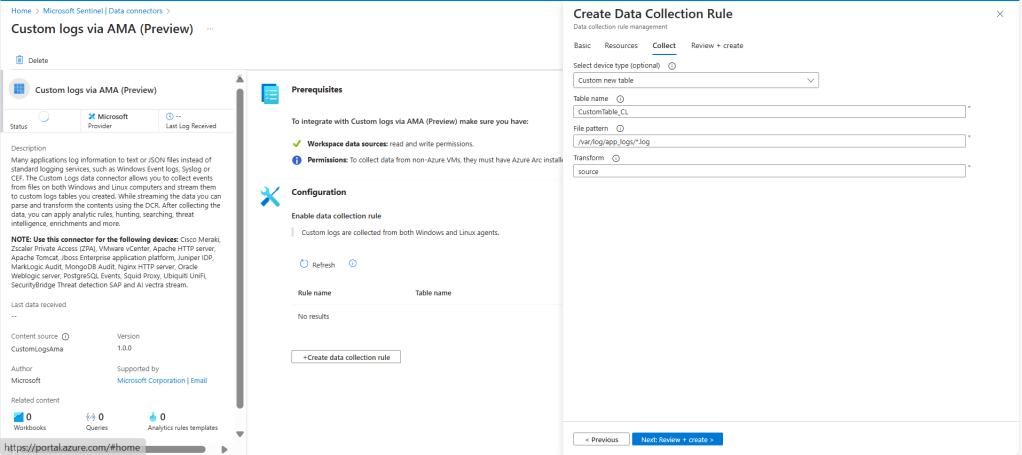Viewport: 1022px width, 455px height.
Task: Click the Analytics rules templates icon
Action: [153, 417]
